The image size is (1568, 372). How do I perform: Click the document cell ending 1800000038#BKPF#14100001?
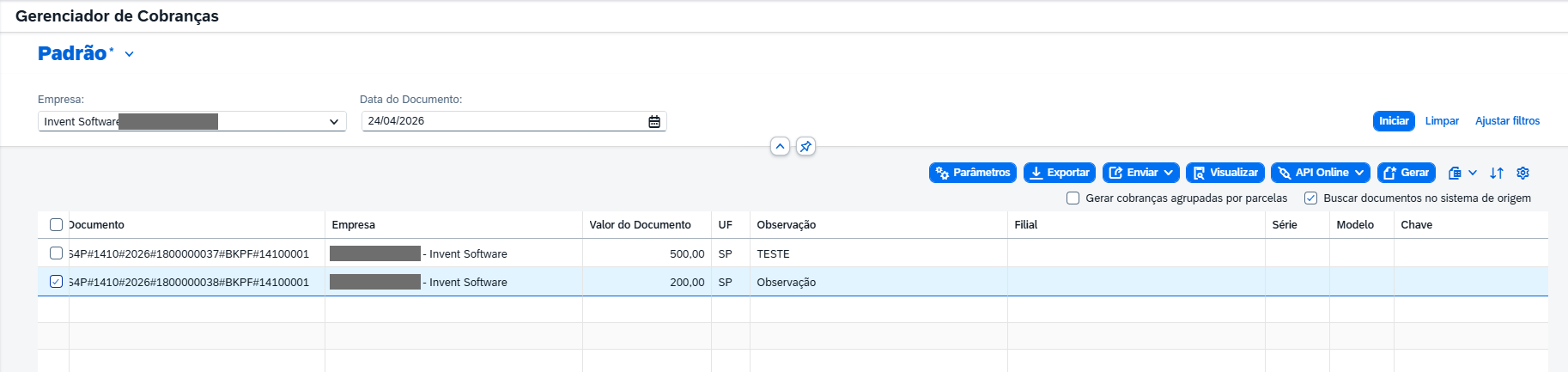(197, 282)
